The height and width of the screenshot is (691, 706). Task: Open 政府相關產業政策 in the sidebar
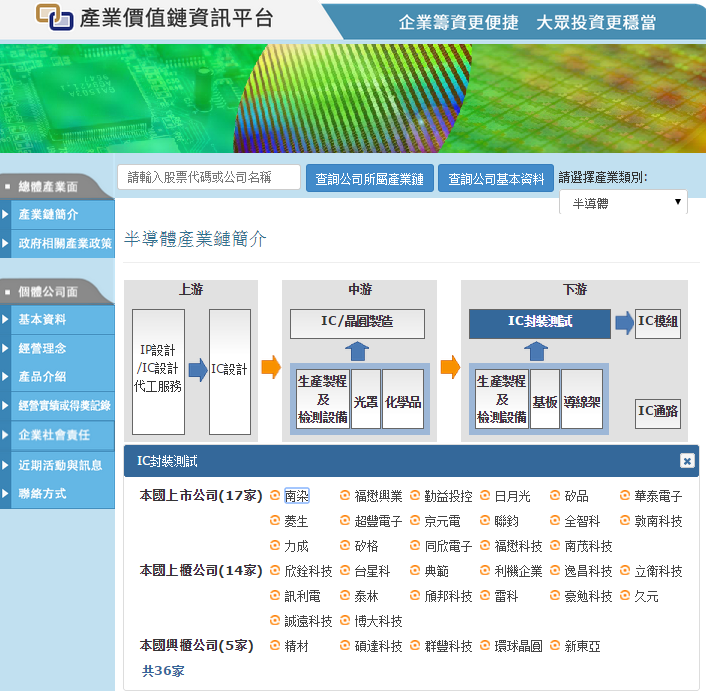point(58,244)
